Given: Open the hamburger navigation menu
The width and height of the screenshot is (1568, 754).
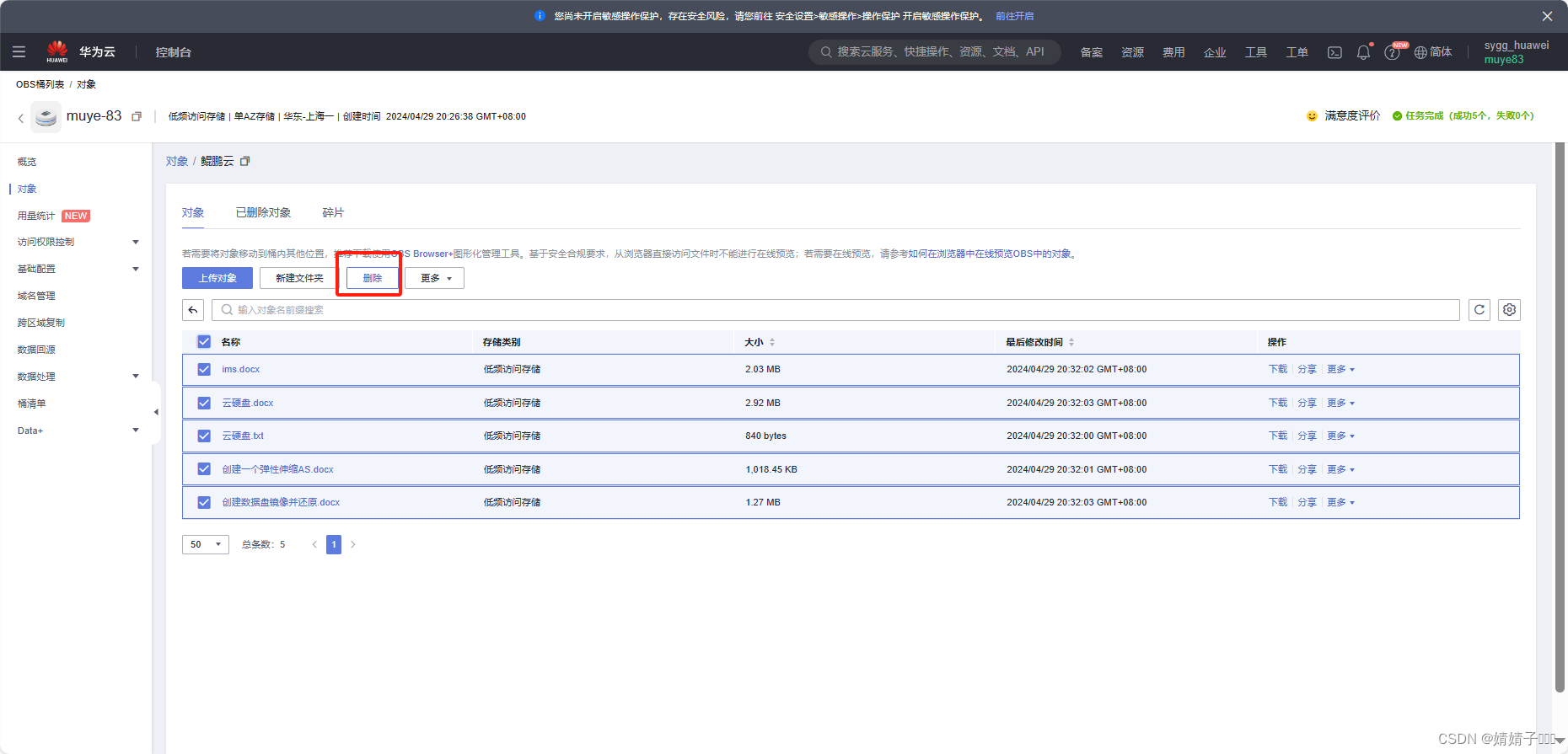Looking at the screenshot, I should pyautogui.click(x=19, y=52).
